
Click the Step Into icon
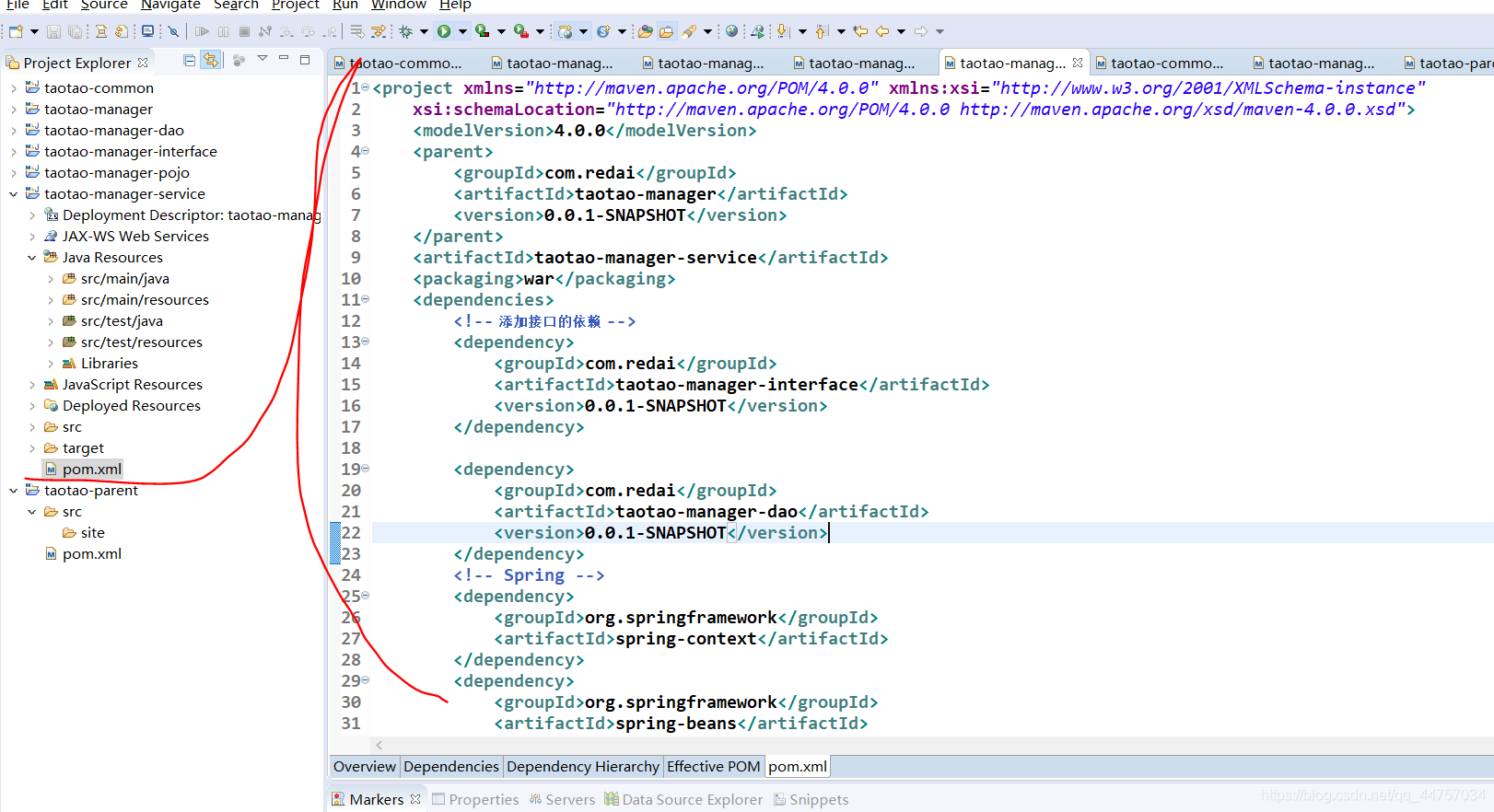tap(286, 31)
